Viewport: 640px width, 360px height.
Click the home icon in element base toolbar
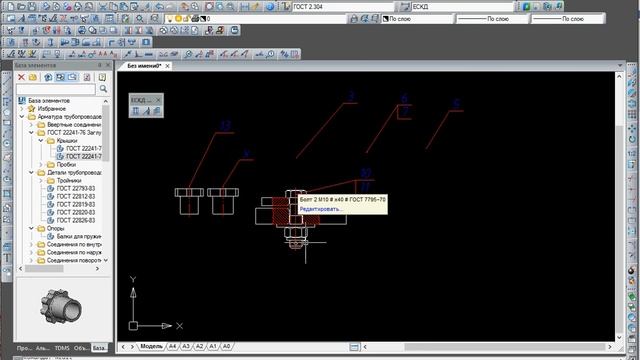48,77
